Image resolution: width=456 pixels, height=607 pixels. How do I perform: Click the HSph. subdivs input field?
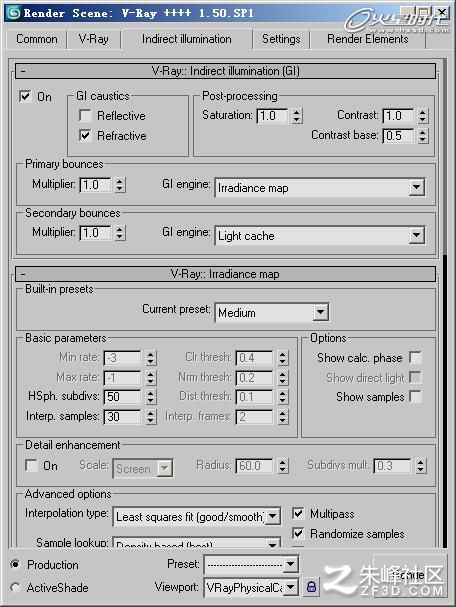122,397
